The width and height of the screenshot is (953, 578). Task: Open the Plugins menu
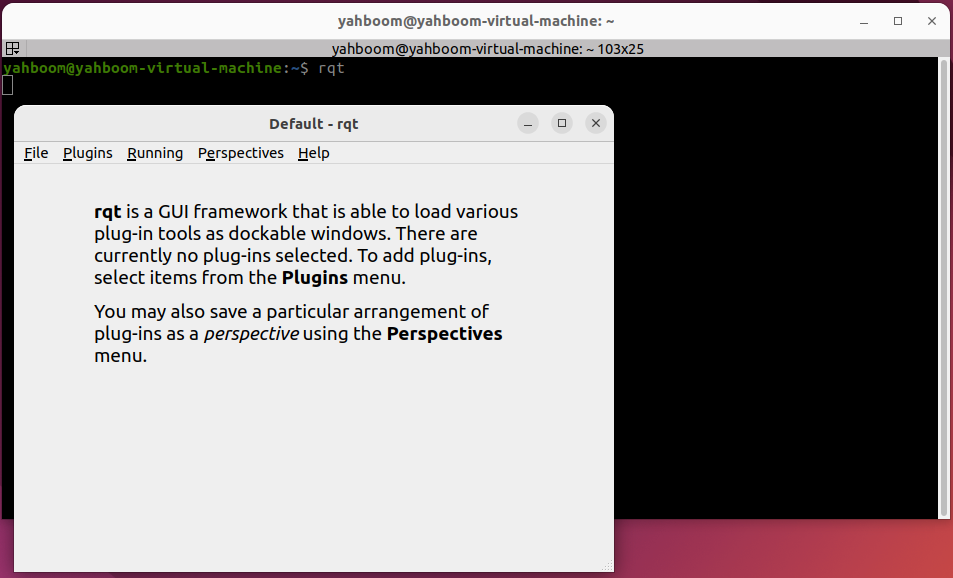pos(87,153)
